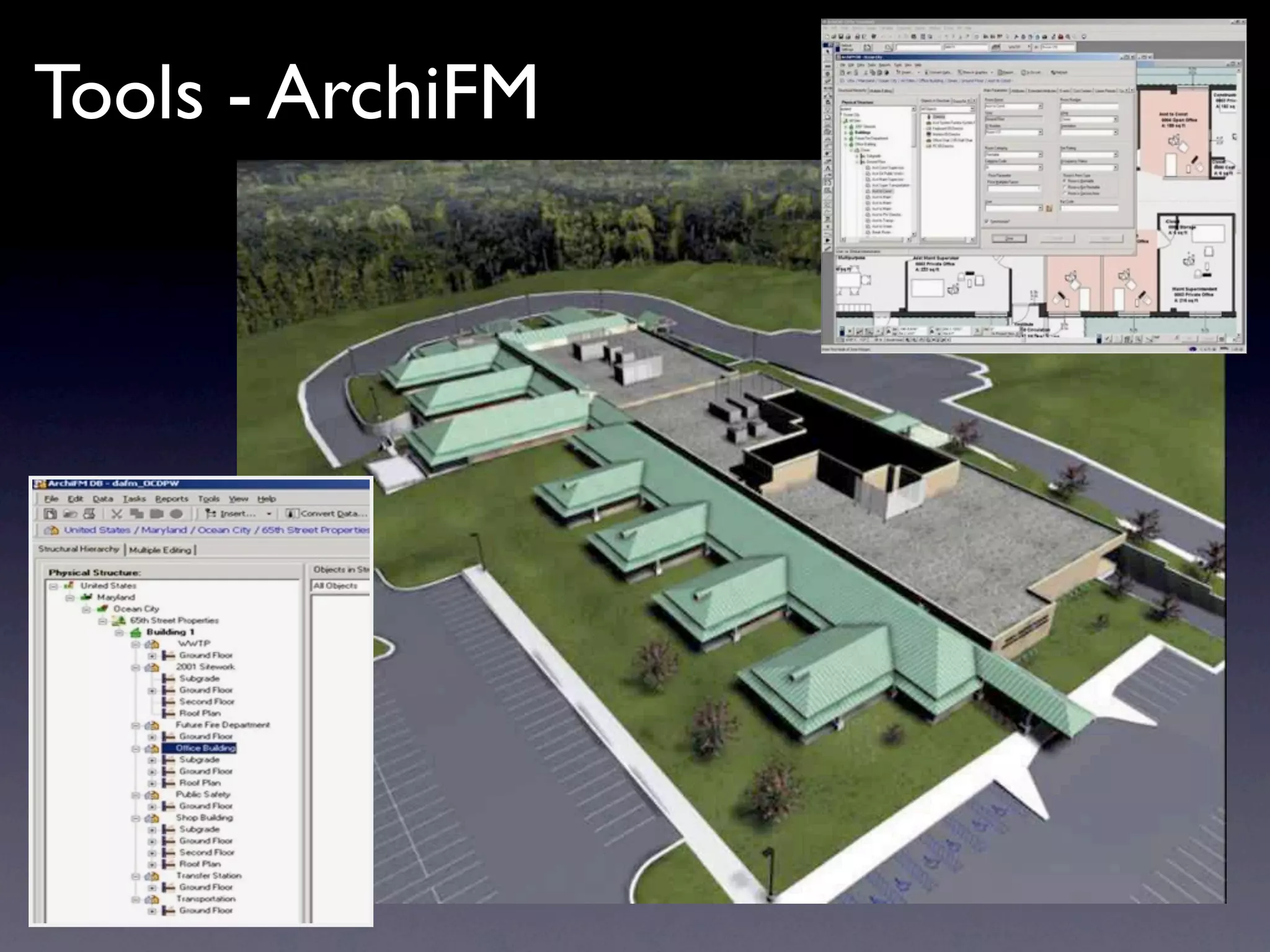Follow the Ocean City breadcrumb link
The image size is (1270, 952).
pyautogui.click(x=224, y=531)
